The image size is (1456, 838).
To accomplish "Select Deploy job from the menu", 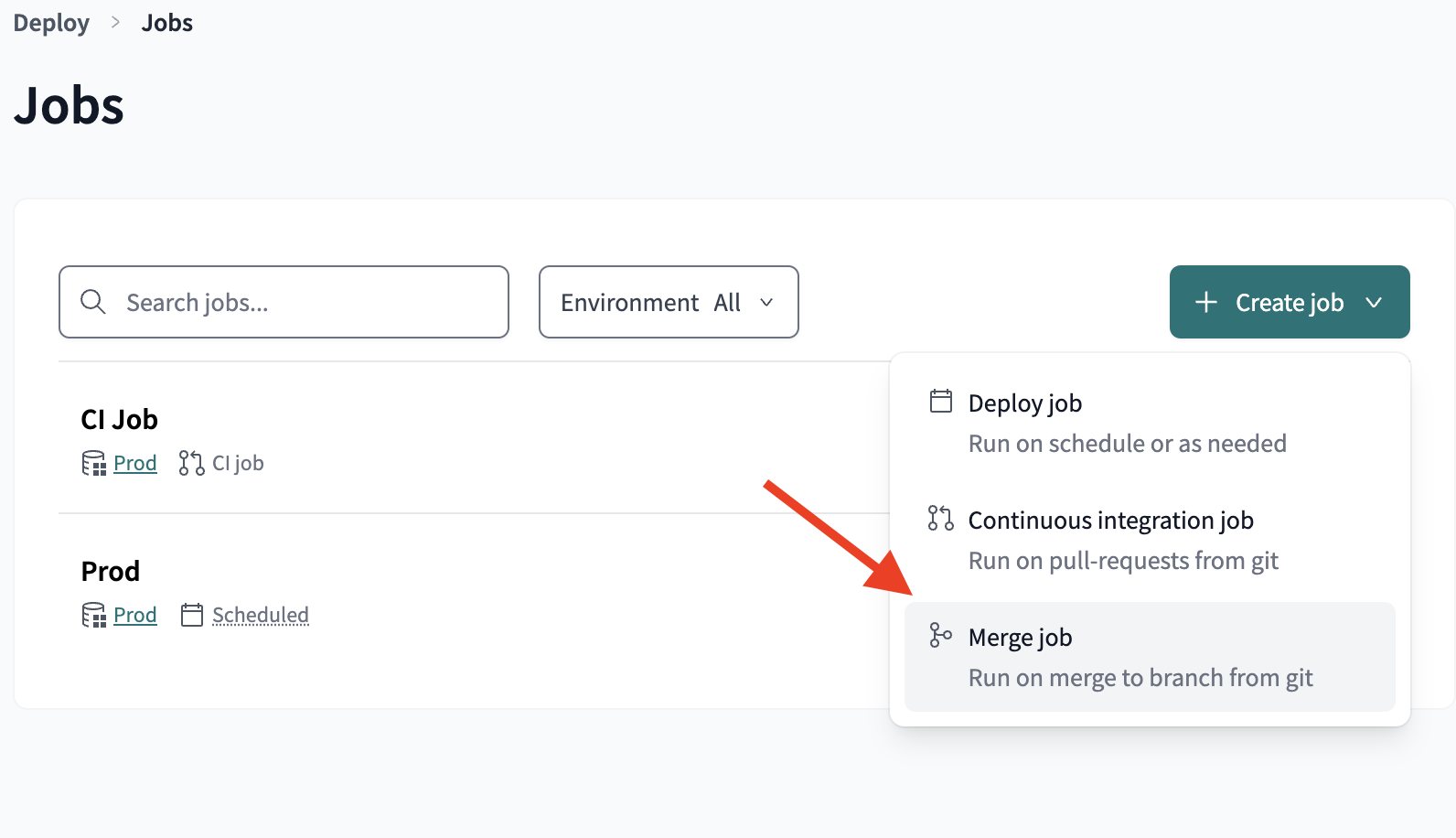I will (x=1150, y=424).
